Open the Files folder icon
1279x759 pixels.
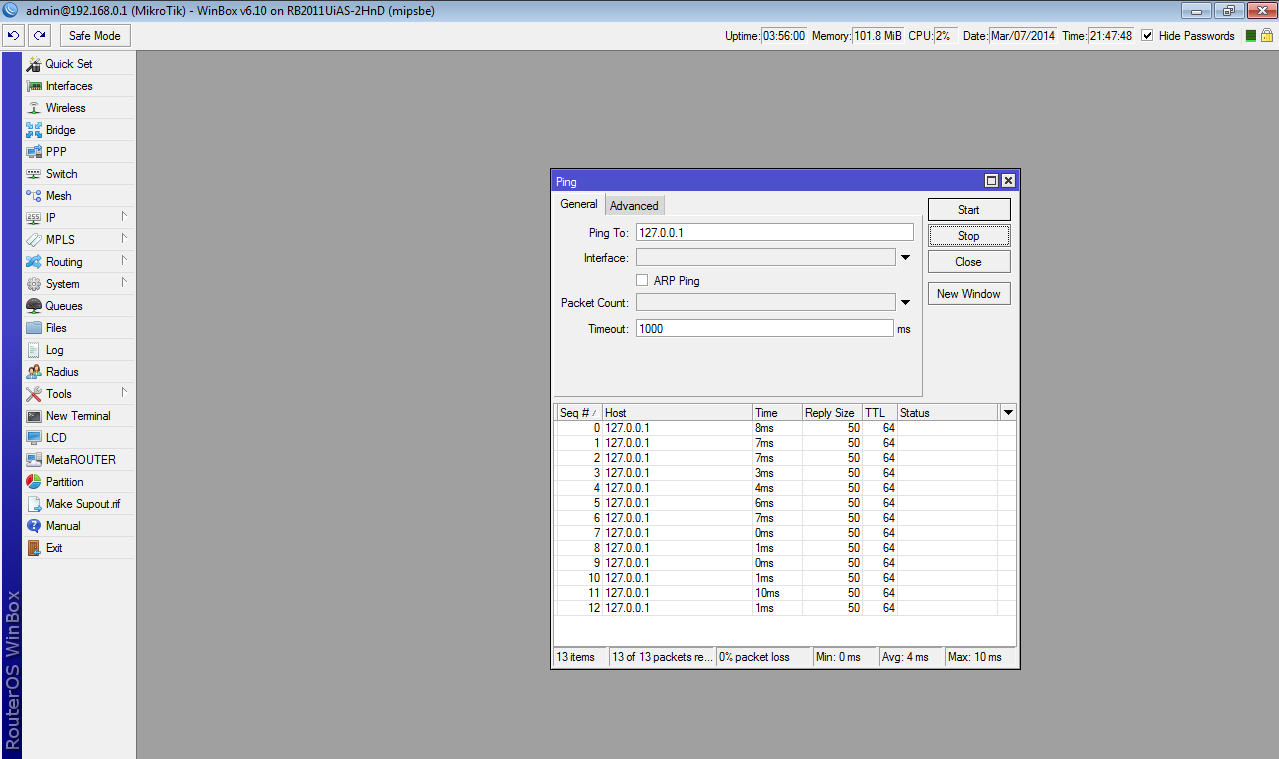coord(34,328)
